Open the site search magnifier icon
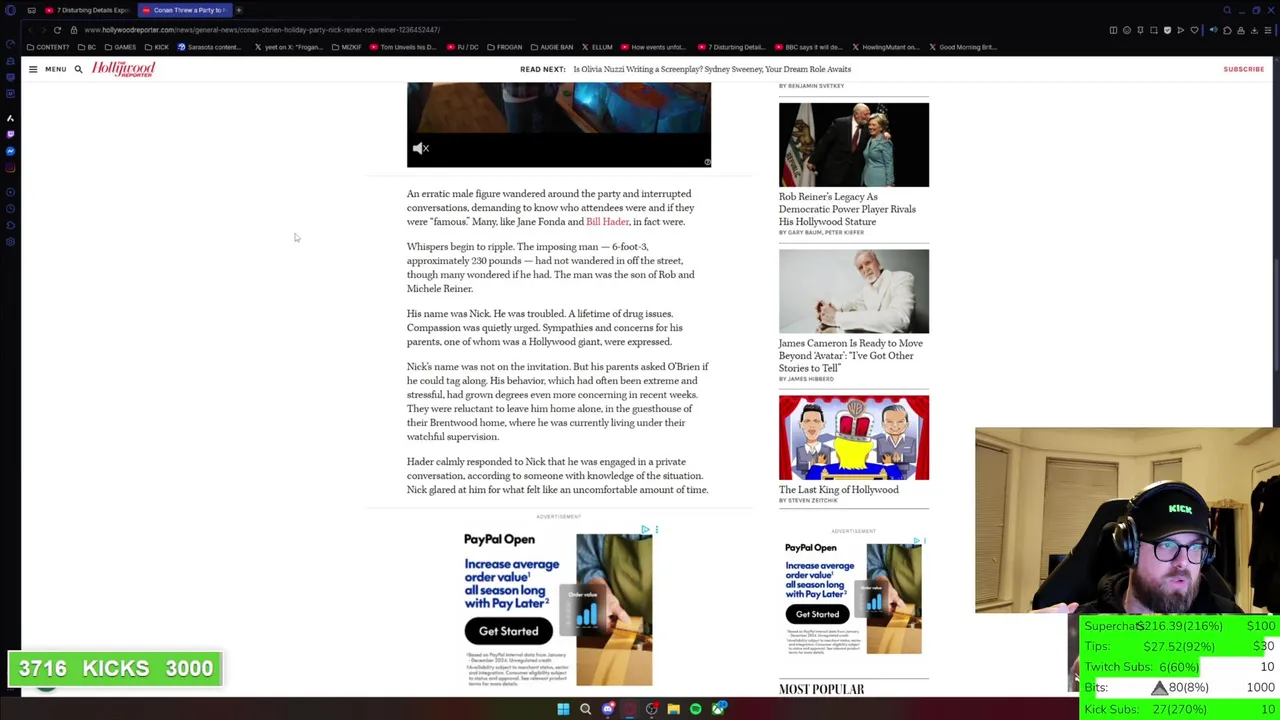Viewport: 1280px width, 720px height. 78,69
